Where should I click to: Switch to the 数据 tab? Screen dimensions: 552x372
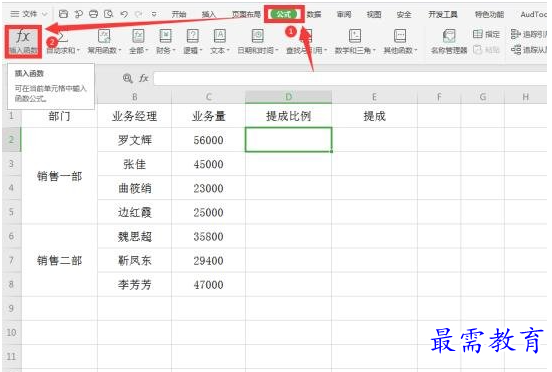click(314, 14)
